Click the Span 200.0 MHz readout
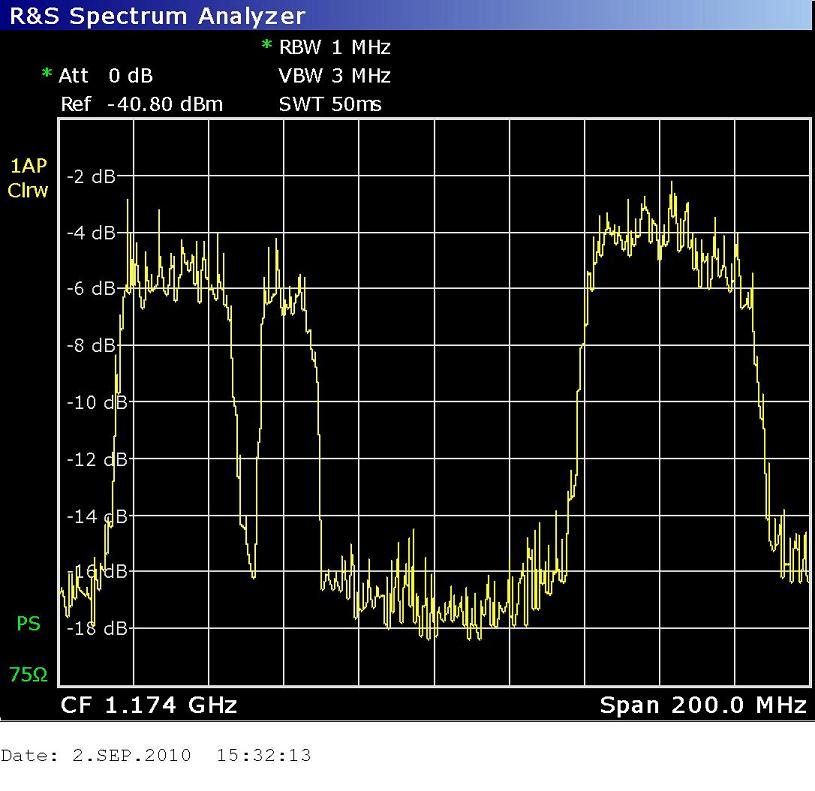 click(x=702, y=705)
